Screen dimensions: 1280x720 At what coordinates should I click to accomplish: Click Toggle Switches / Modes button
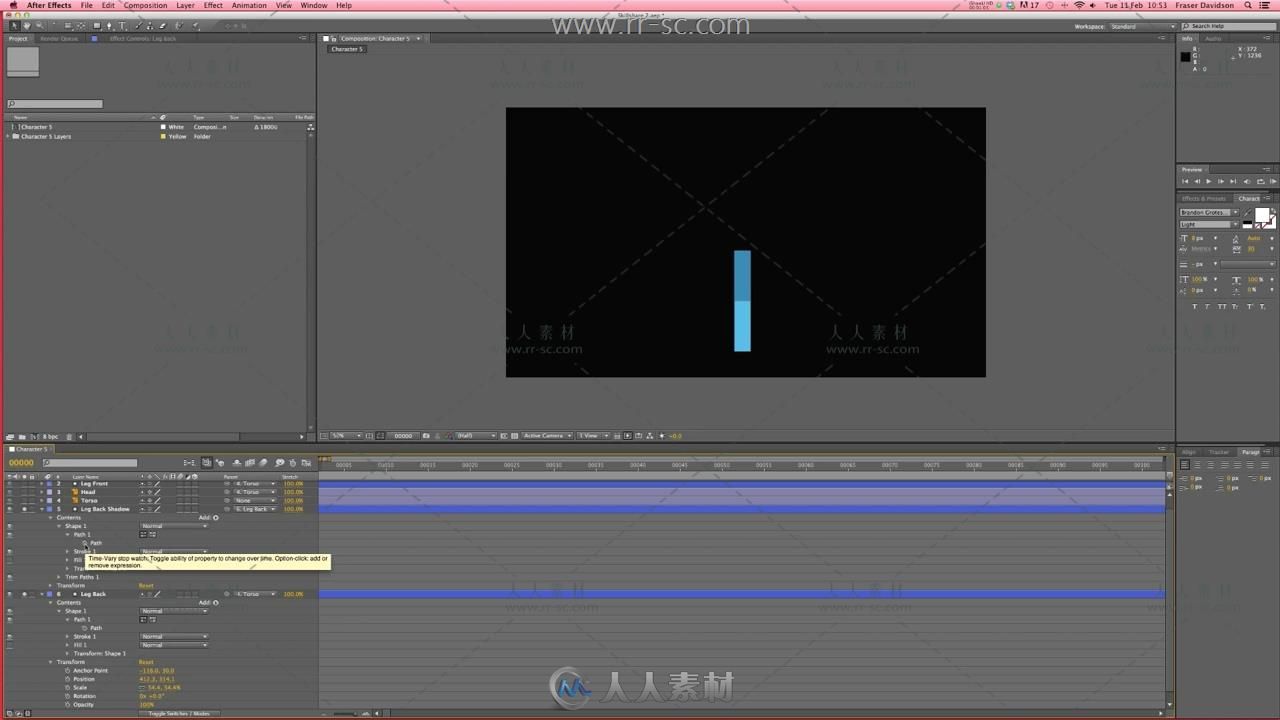(179, 714)
